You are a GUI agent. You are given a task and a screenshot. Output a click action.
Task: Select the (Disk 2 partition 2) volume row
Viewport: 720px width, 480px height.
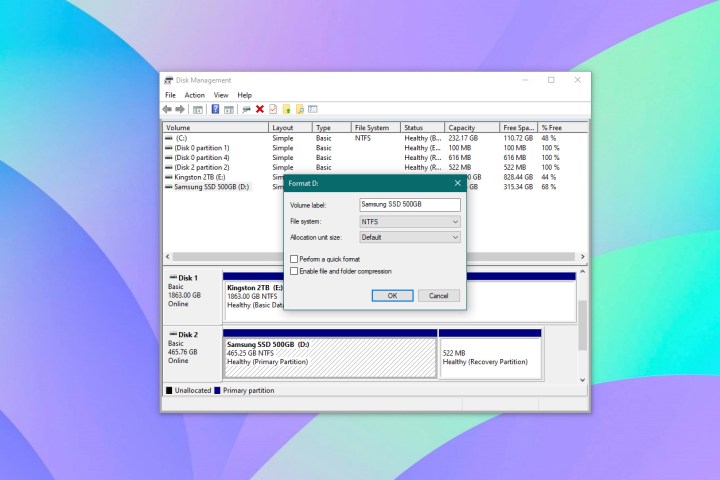(375, 167)
